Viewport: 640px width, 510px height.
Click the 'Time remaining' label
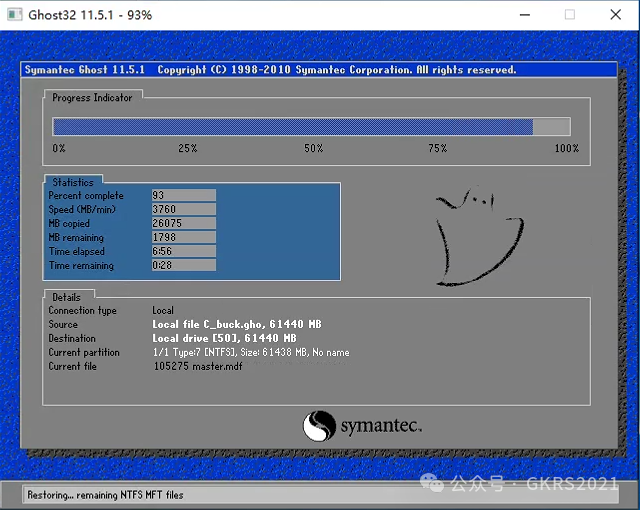click(81, 266)
